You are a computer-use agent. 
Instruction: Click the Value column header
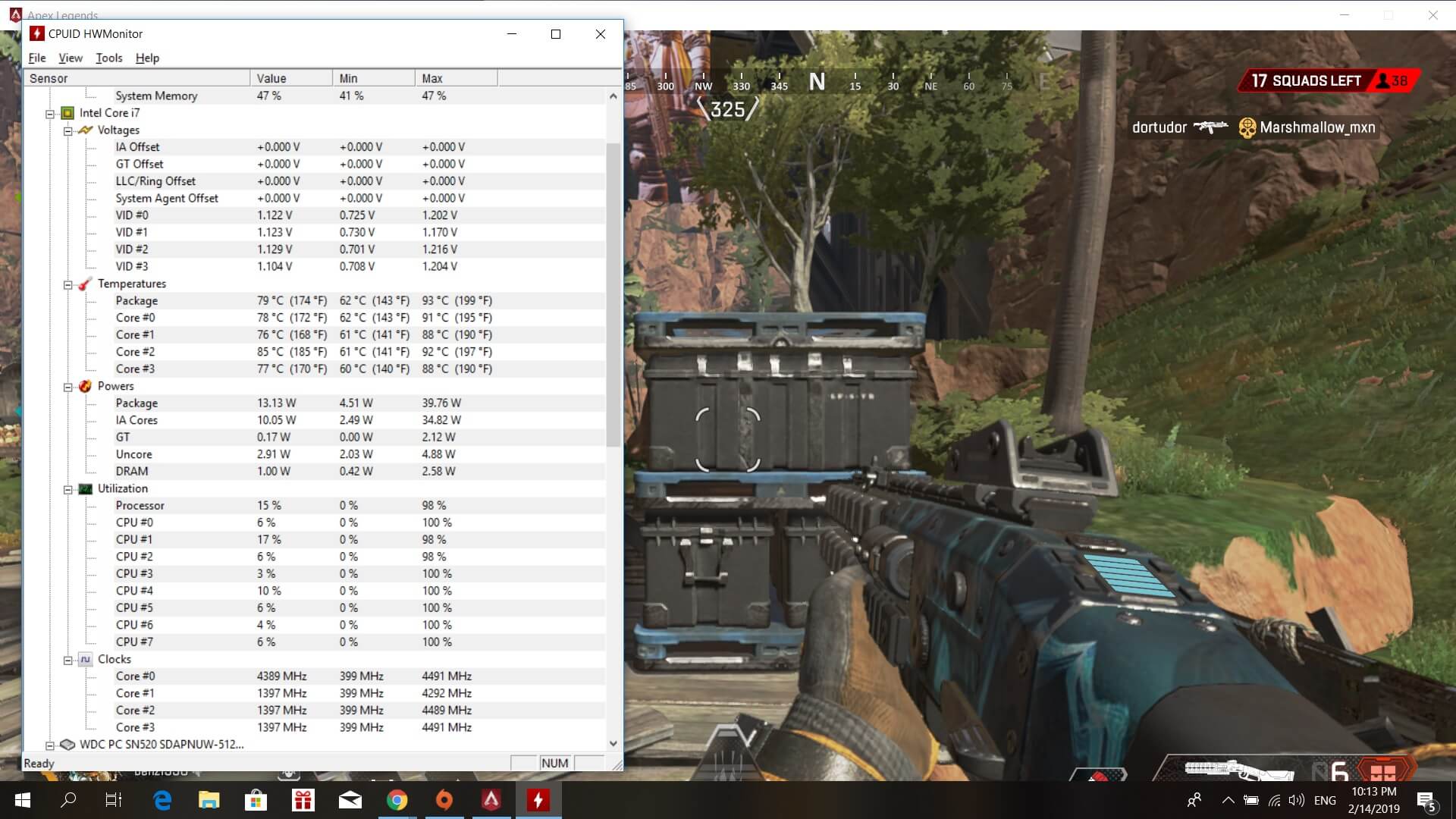tap(291, 78)
